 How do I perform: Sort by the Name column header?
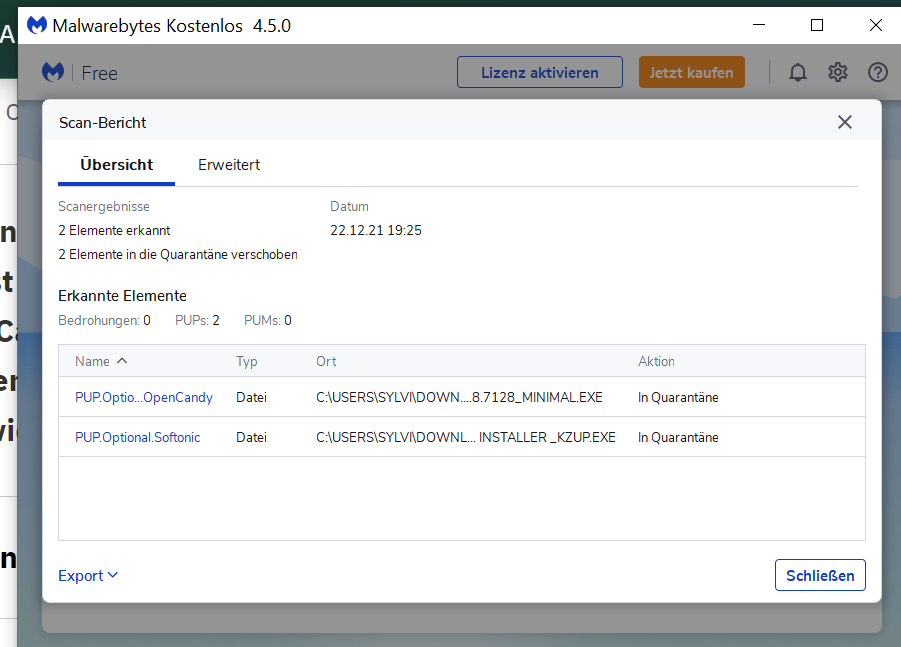click(x=101, y=361)
